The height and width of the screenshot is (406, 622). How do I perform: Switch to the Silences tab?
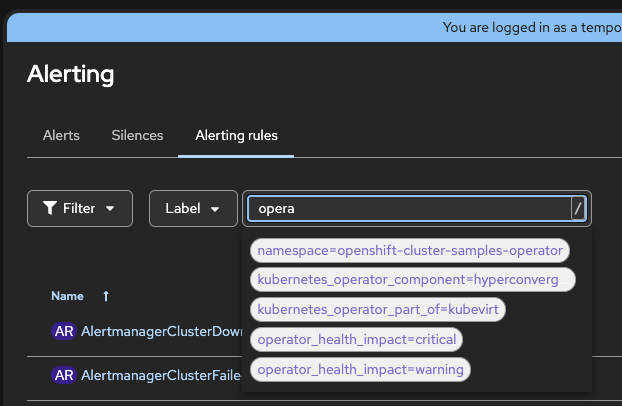(x=137, y=135)
